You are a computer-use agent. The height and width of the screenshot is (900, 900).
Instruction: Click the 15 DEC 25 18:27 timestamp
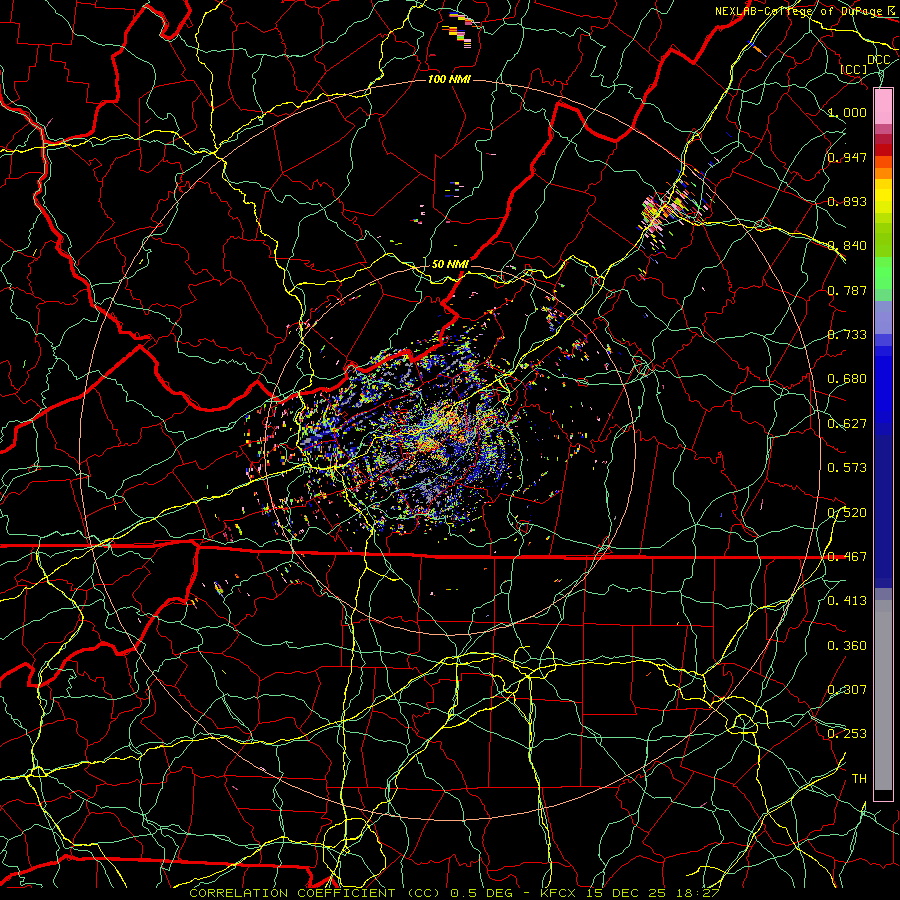pos(653,893)
